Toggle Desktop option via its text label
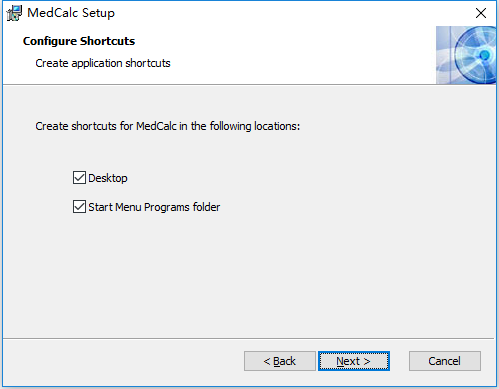Image resolution: width=499 pixels, height=389 pixels. coord(108,178)
